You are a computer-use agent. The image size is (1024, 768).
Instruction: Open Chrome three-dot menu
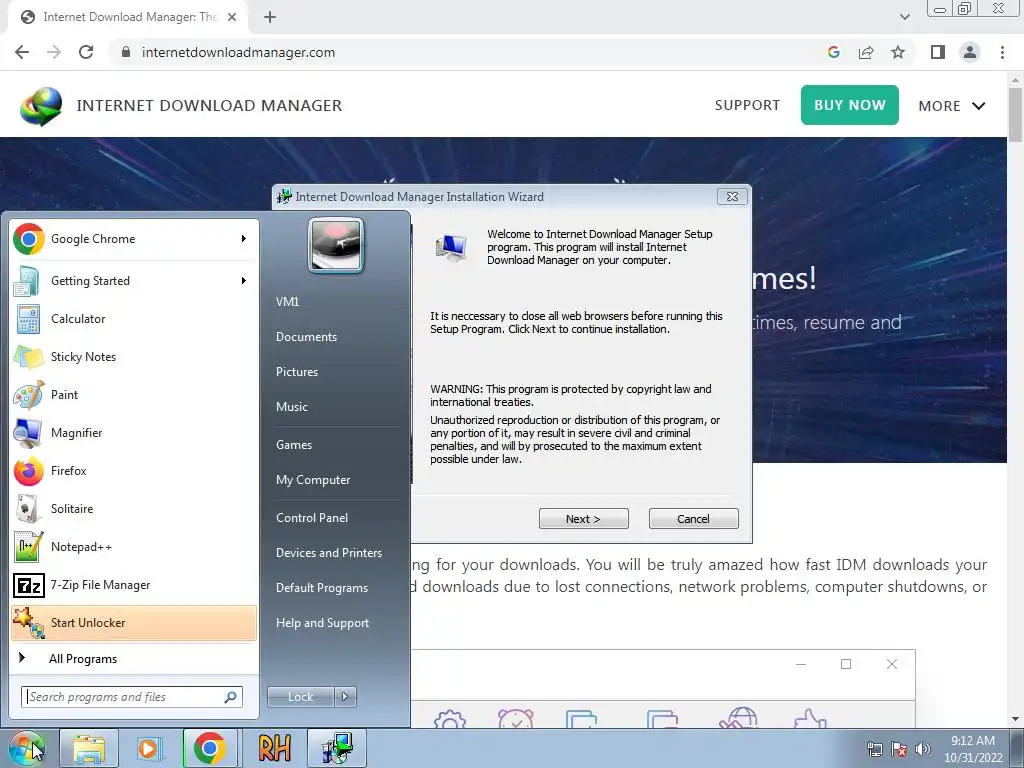point(1002,52)
